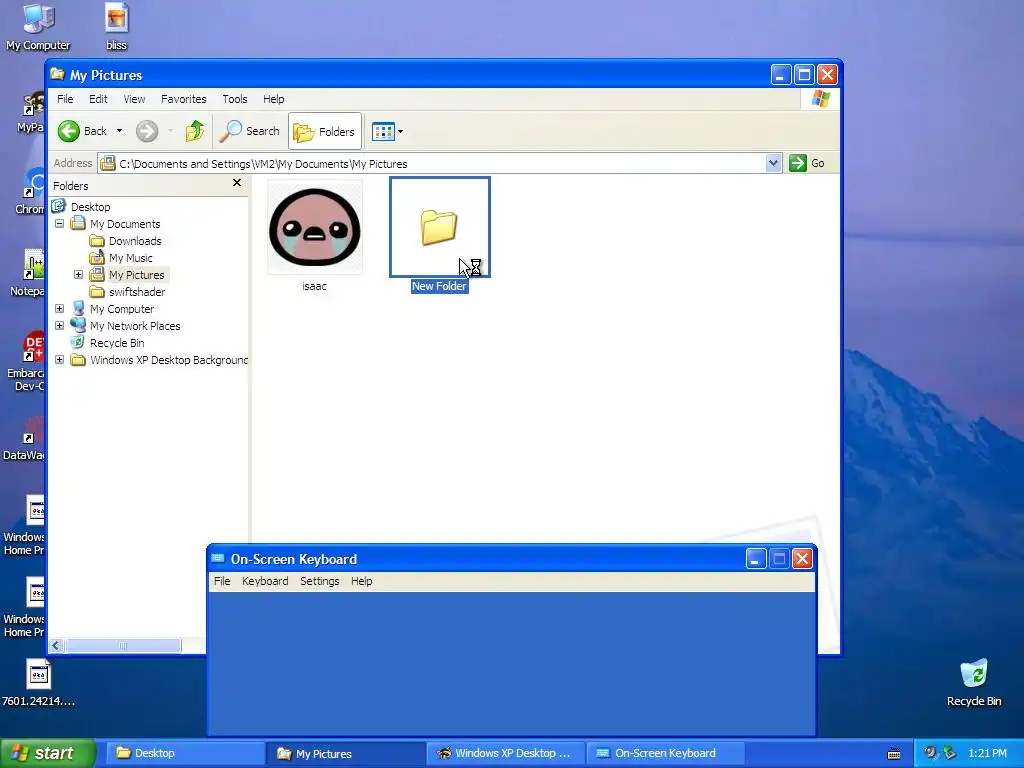Maximize the My Pictures window

click(x=804, y=74)
